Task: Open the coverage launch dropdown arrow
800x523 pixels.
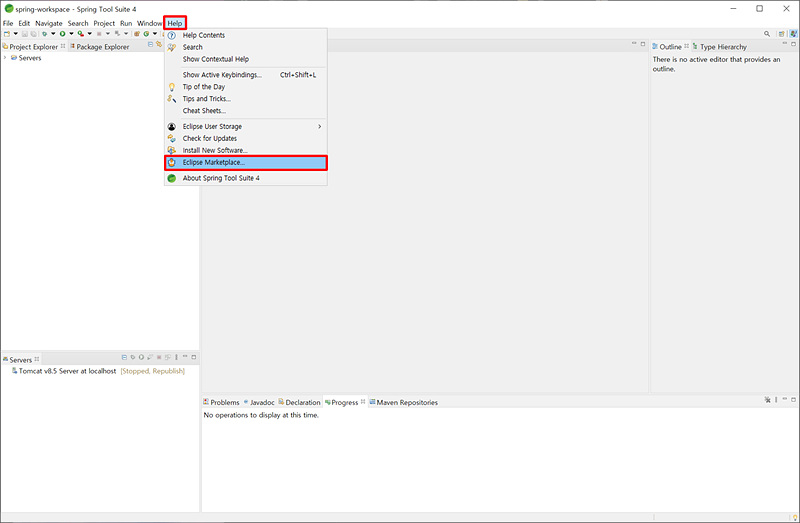Action: [x=90, y=34]
